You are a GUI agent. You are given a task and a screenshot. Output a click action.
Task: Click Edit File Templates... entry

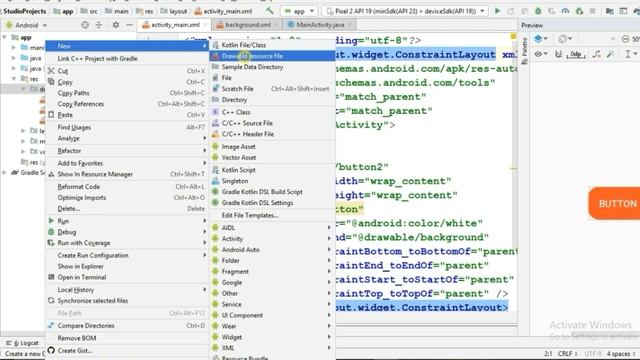272,215
